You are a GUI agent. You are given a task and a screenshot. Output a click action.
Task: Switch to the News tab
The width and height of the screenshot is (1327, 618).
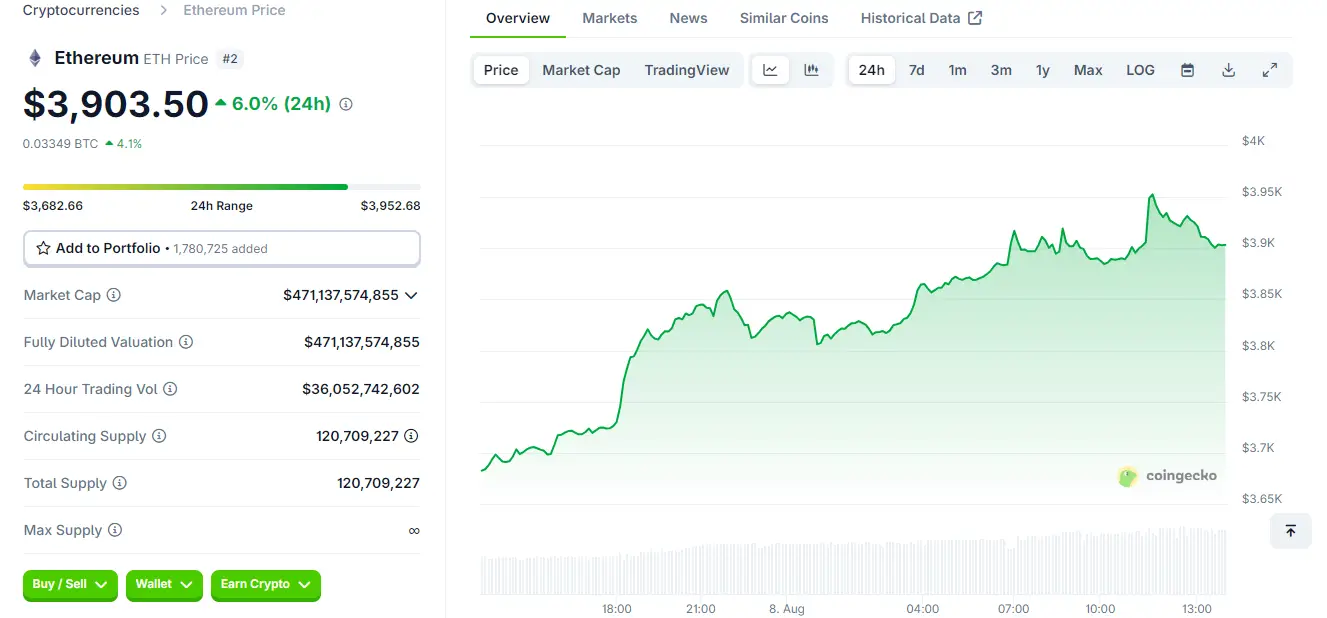tap(689, 18)
